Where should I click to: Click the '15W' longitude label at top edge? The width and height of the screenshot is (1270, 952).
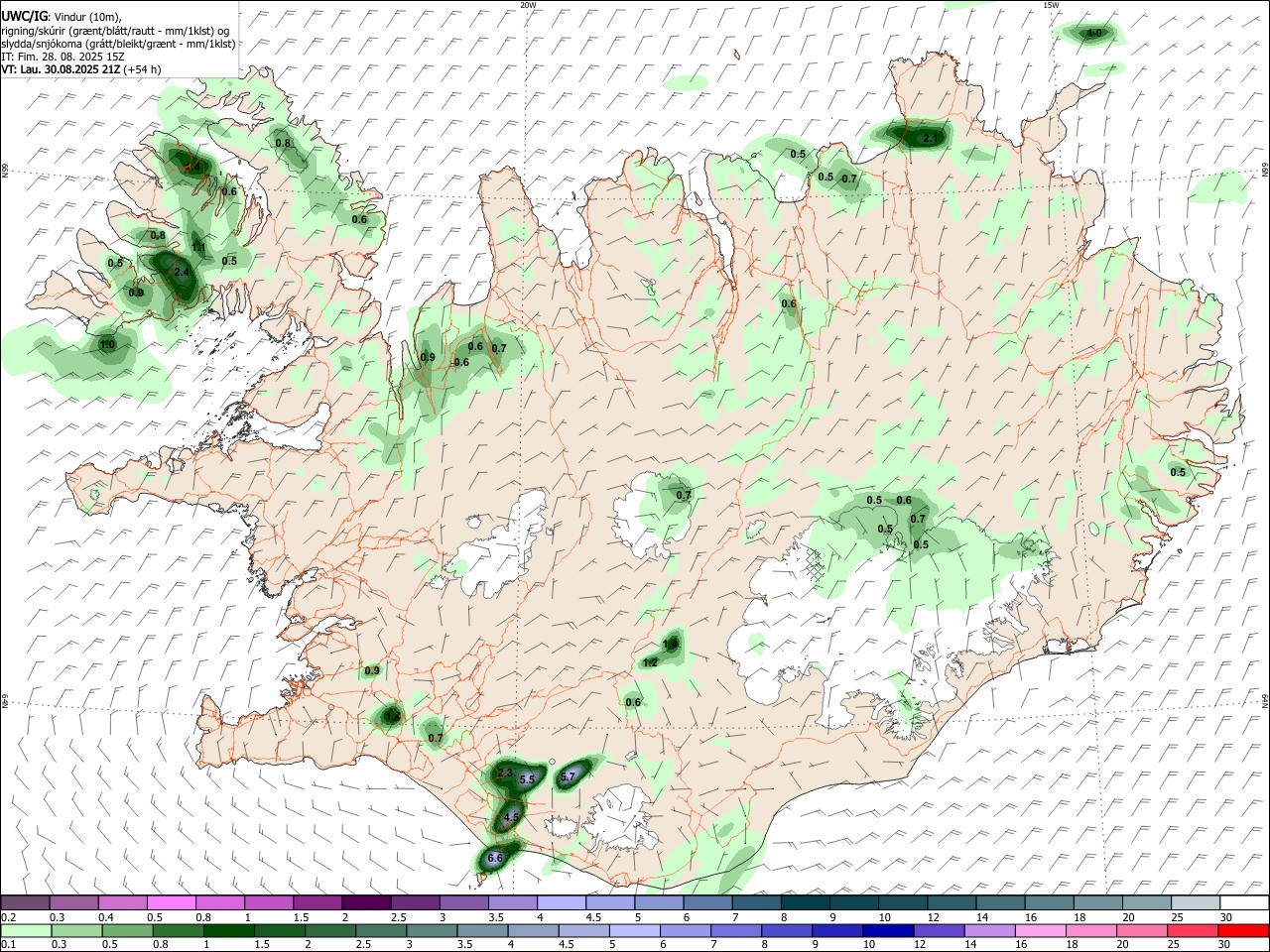pos(1051,5)
